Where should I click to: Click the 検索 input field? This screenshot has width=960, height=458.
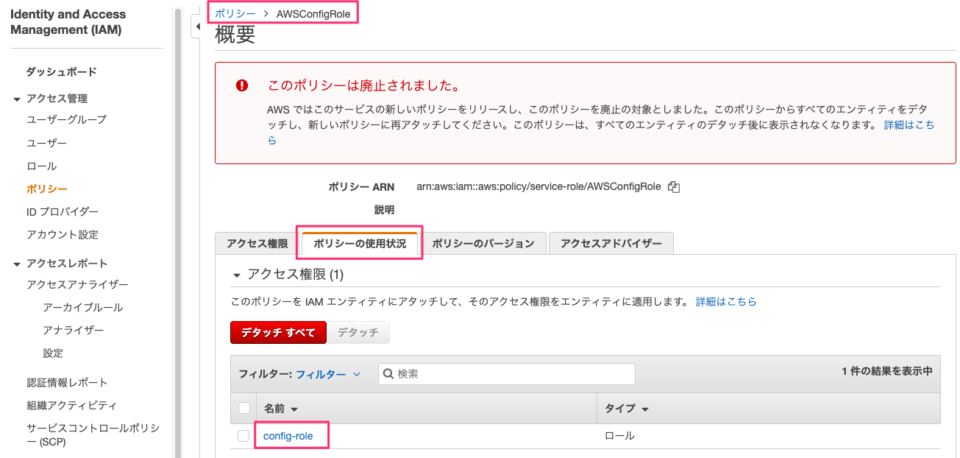coord(506,374)
